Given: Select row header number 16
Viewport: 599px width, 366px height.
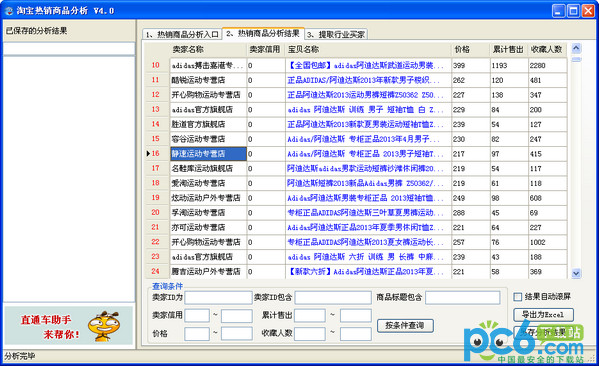Looking at the screenshot, I should point(155,154).
